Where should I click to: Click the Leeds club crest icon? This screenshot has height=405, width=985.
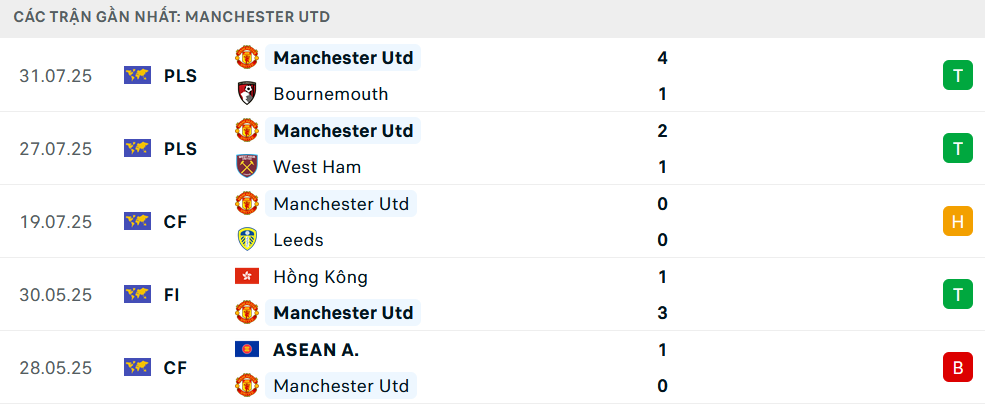click(x=247, y=239)
